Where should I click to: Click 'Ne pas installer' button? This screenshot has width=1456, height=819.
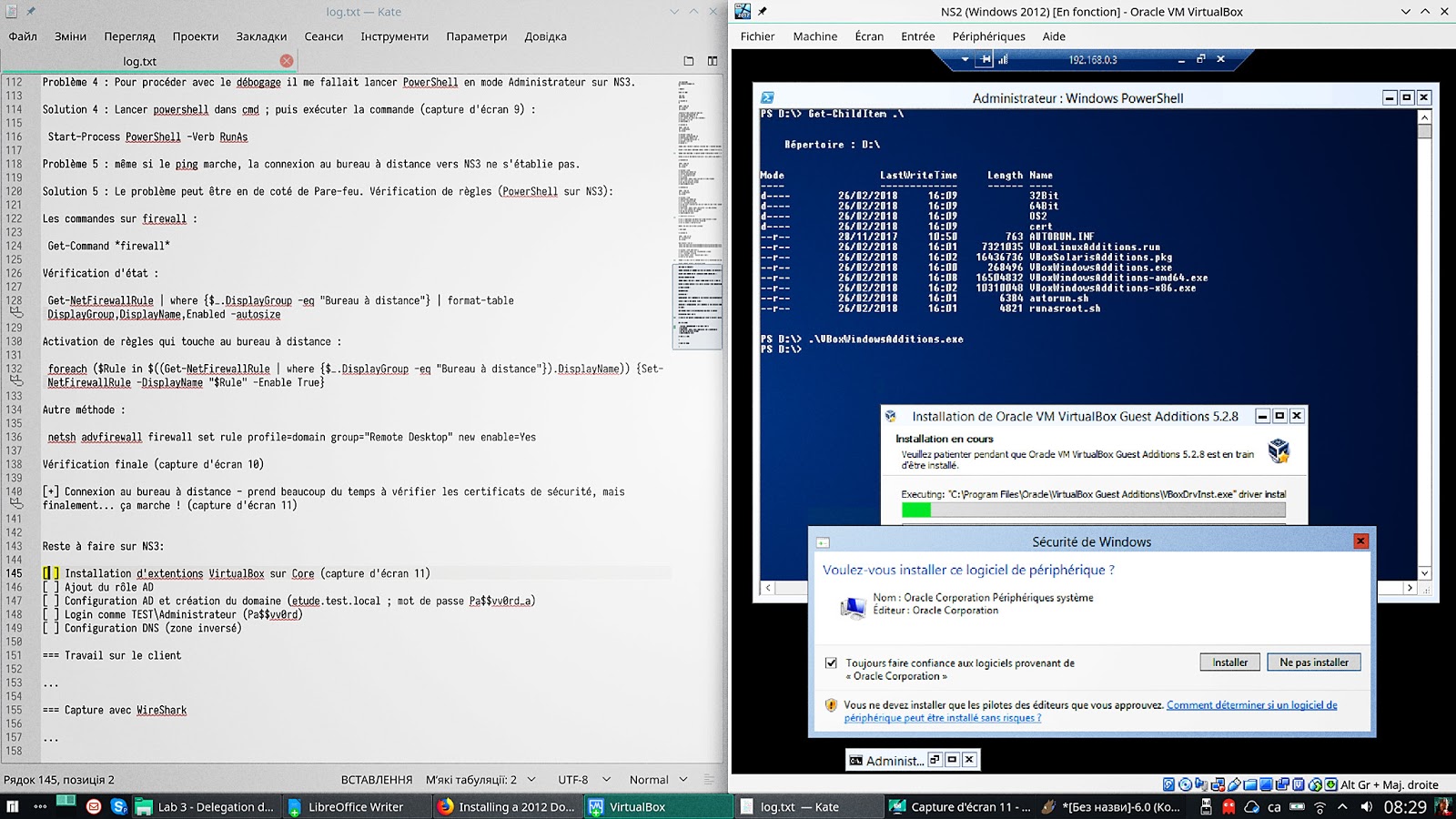coord(1314,662)
